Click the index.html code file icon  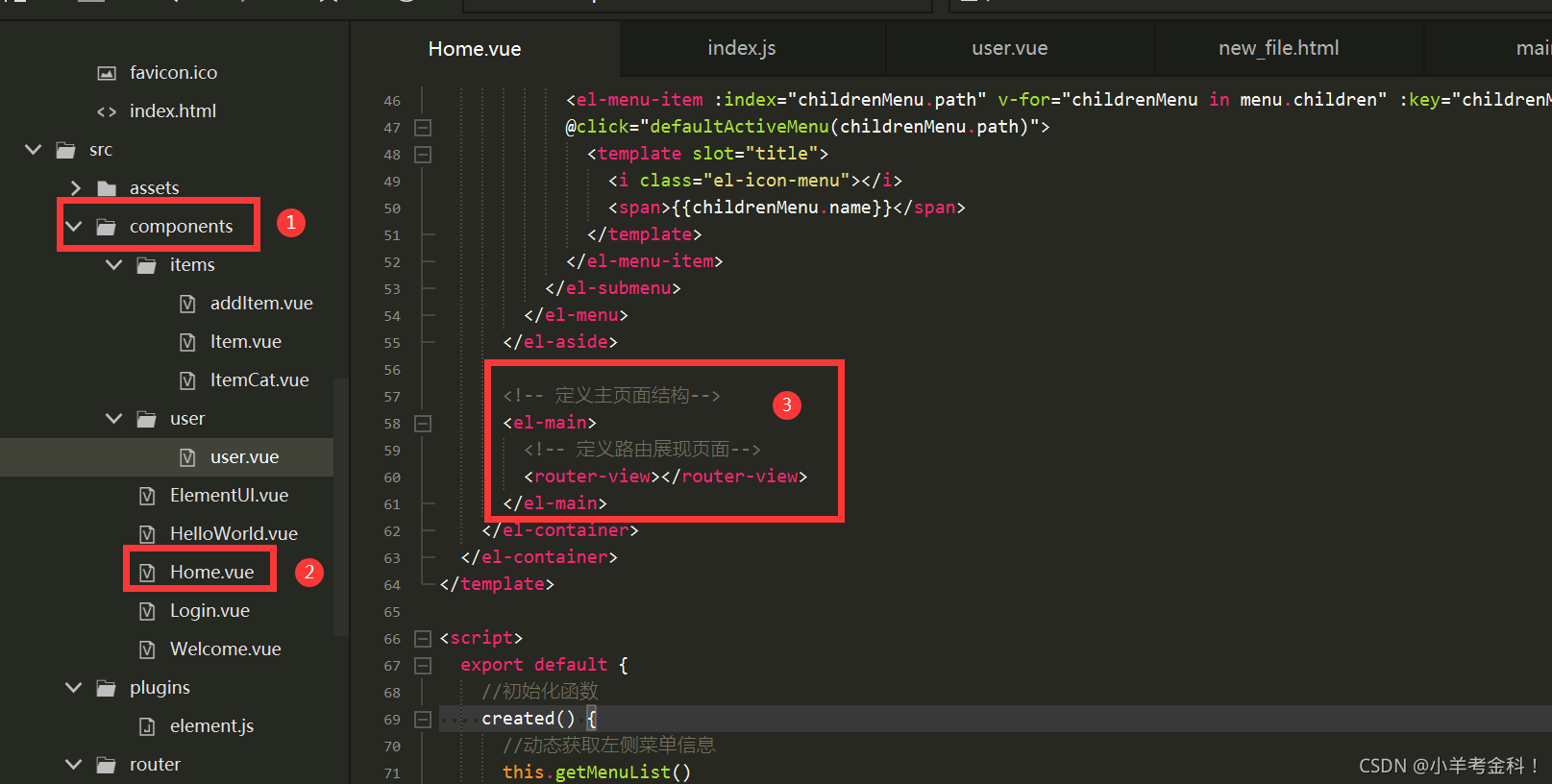click(x=107, y=111)
